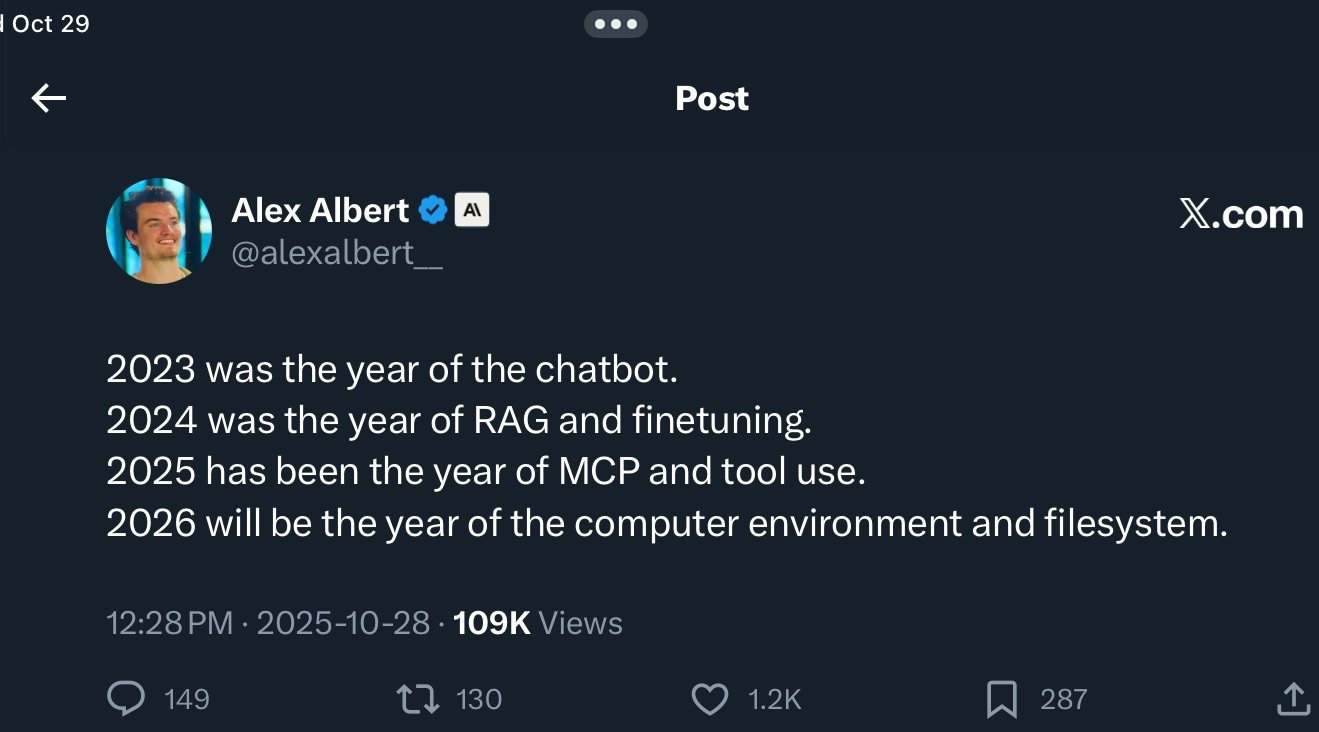Open the more options menu (three dots)

[x=615, y=24]
